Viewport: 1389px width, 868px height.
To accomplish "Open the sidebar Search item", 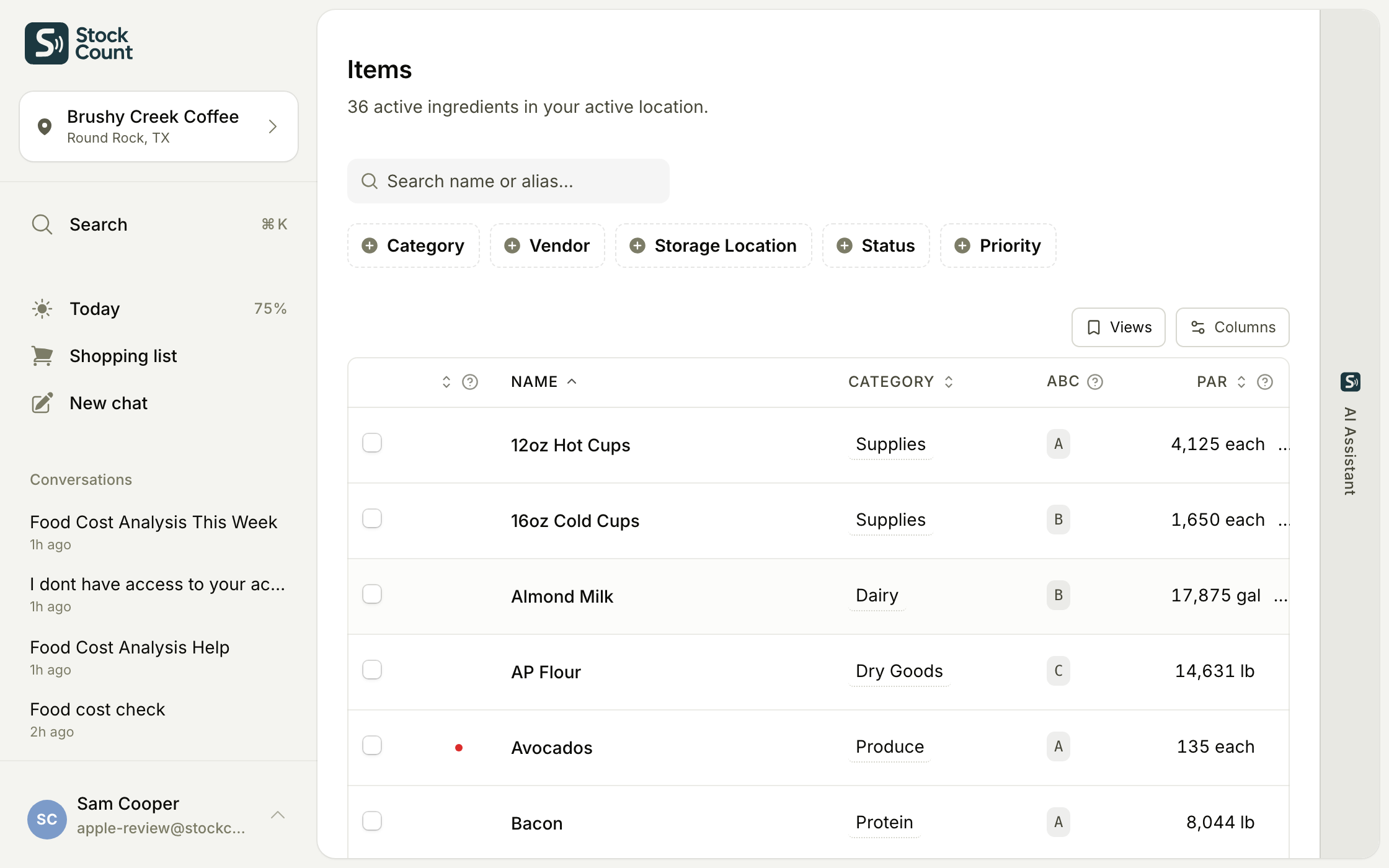I will (159, 224).
